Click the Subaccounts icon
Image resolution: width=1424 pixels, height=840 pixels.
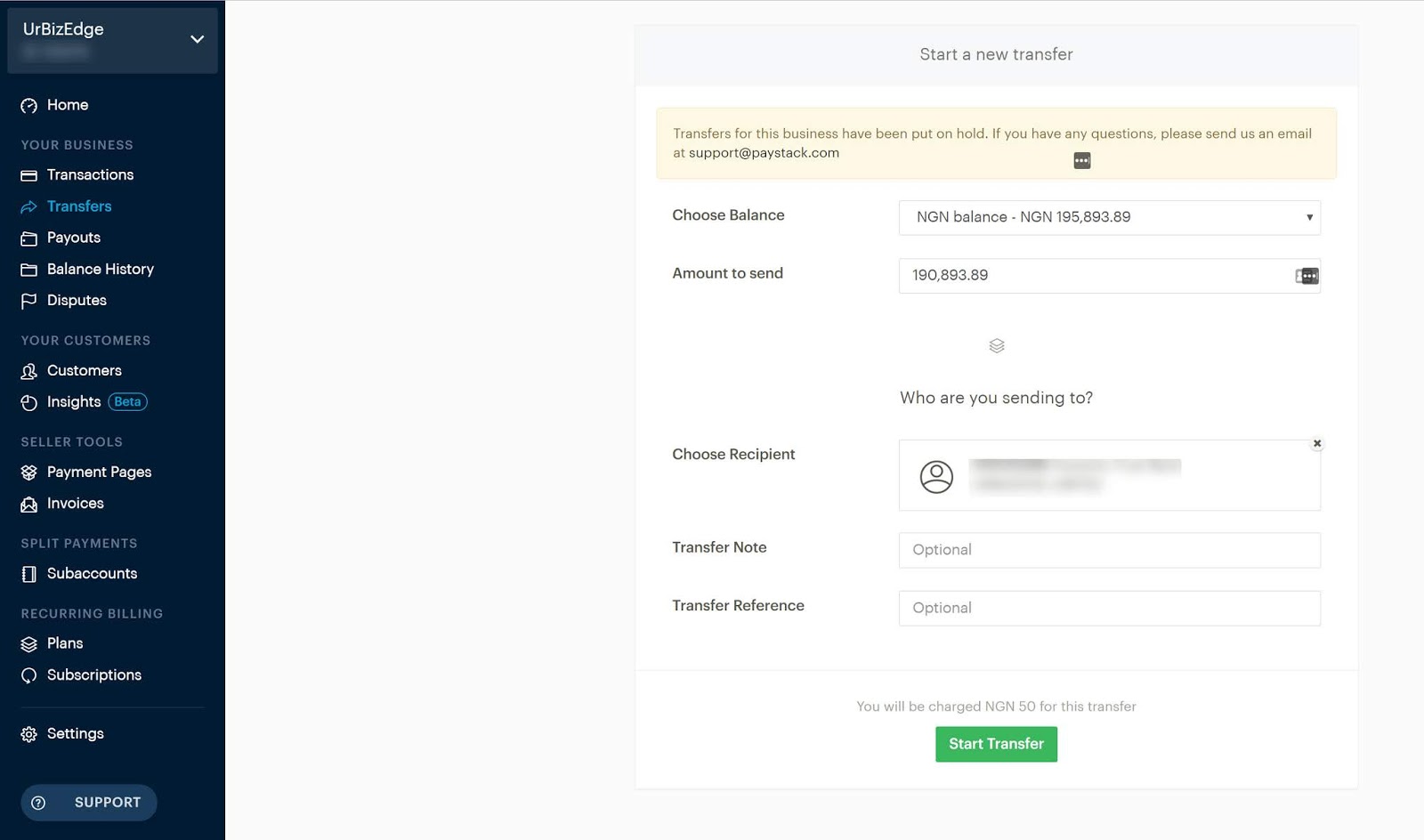coord(28,573)
